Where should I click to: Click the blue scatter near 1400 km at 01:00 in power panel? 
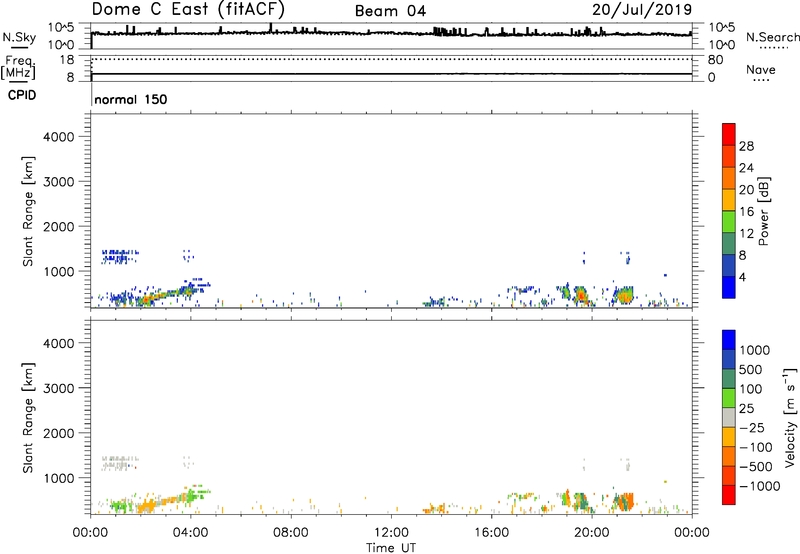[x=118, y=256]
